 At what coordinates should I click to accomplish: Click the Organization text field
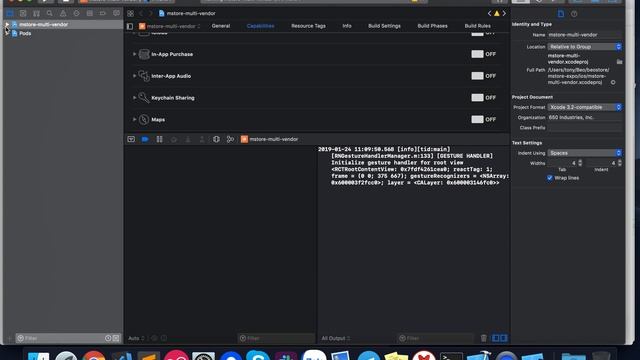(x=584, y=118)
